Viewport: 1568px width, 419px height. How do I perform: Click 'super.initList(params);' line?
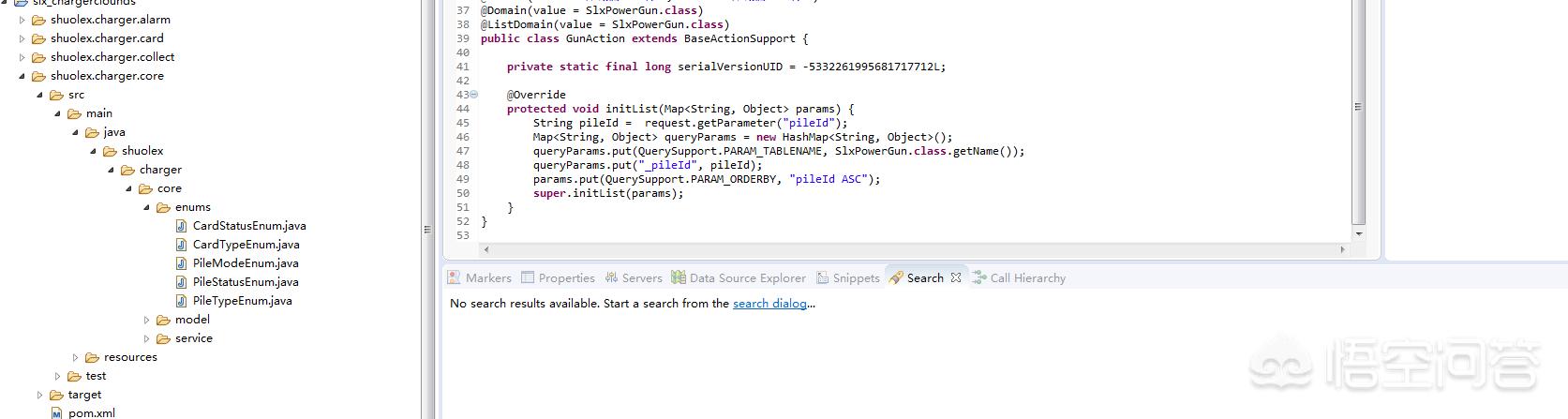pos(608,193)
